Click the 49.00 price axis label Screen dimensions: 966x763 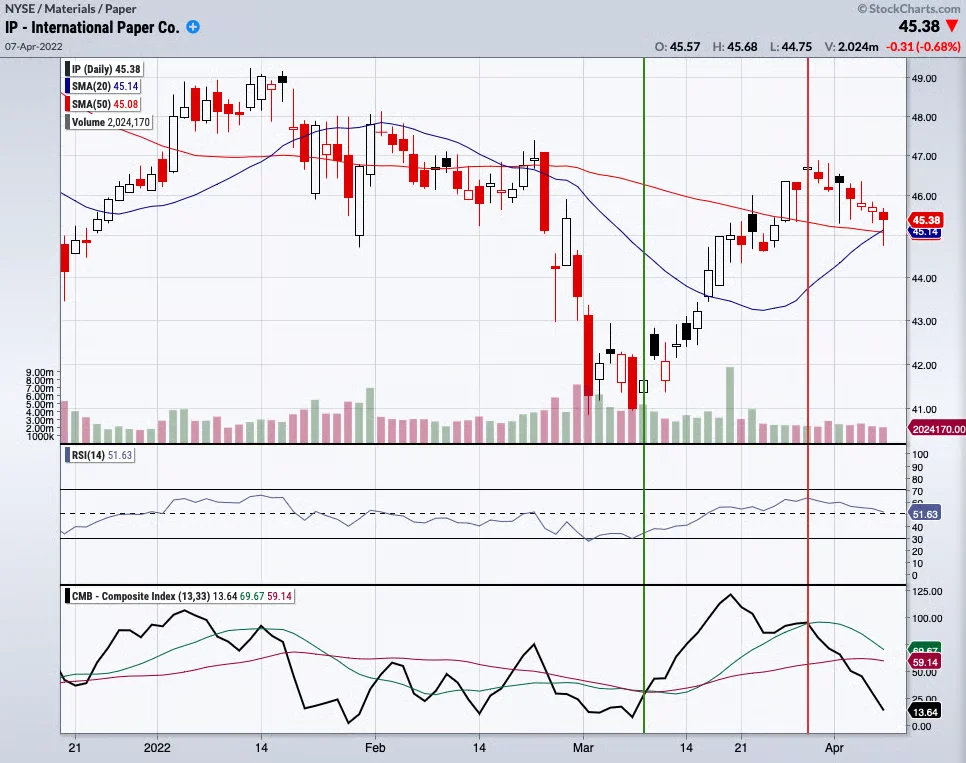(924, 78)
